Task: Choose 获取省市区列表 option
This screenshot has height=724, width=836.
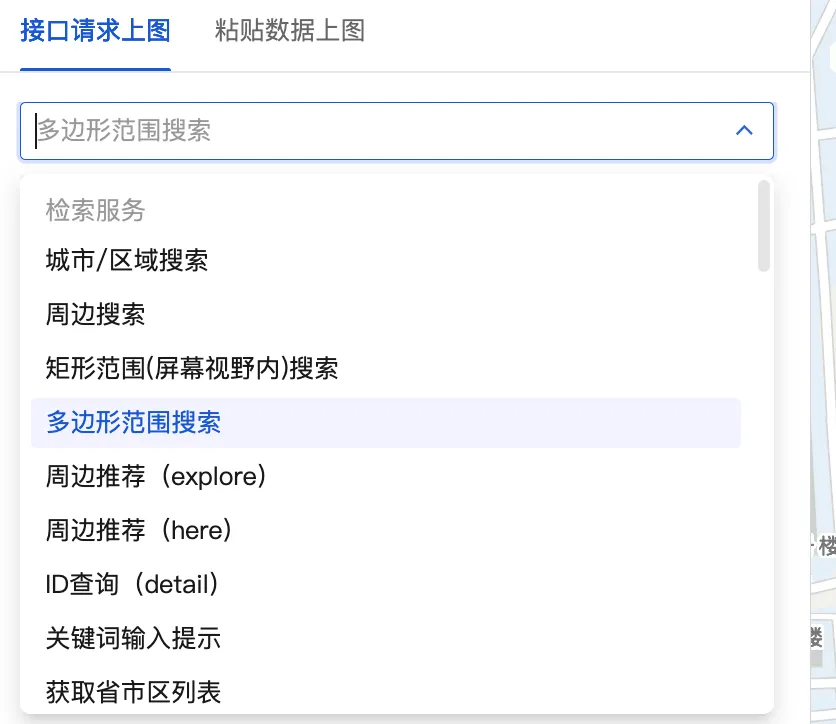Action: pos(385,693)
